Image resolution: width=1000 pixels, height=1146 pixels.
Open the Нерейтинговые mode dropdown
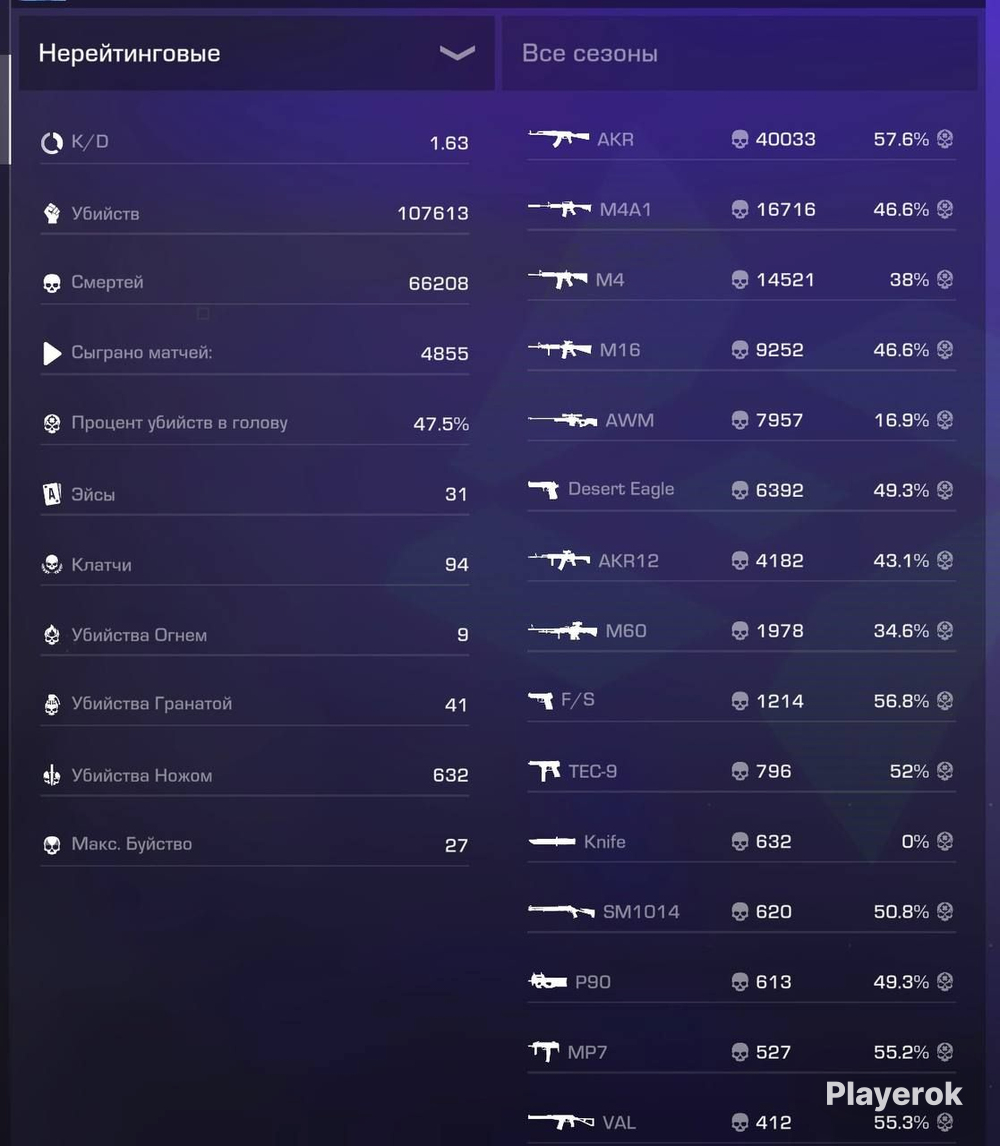click(257, 53)
